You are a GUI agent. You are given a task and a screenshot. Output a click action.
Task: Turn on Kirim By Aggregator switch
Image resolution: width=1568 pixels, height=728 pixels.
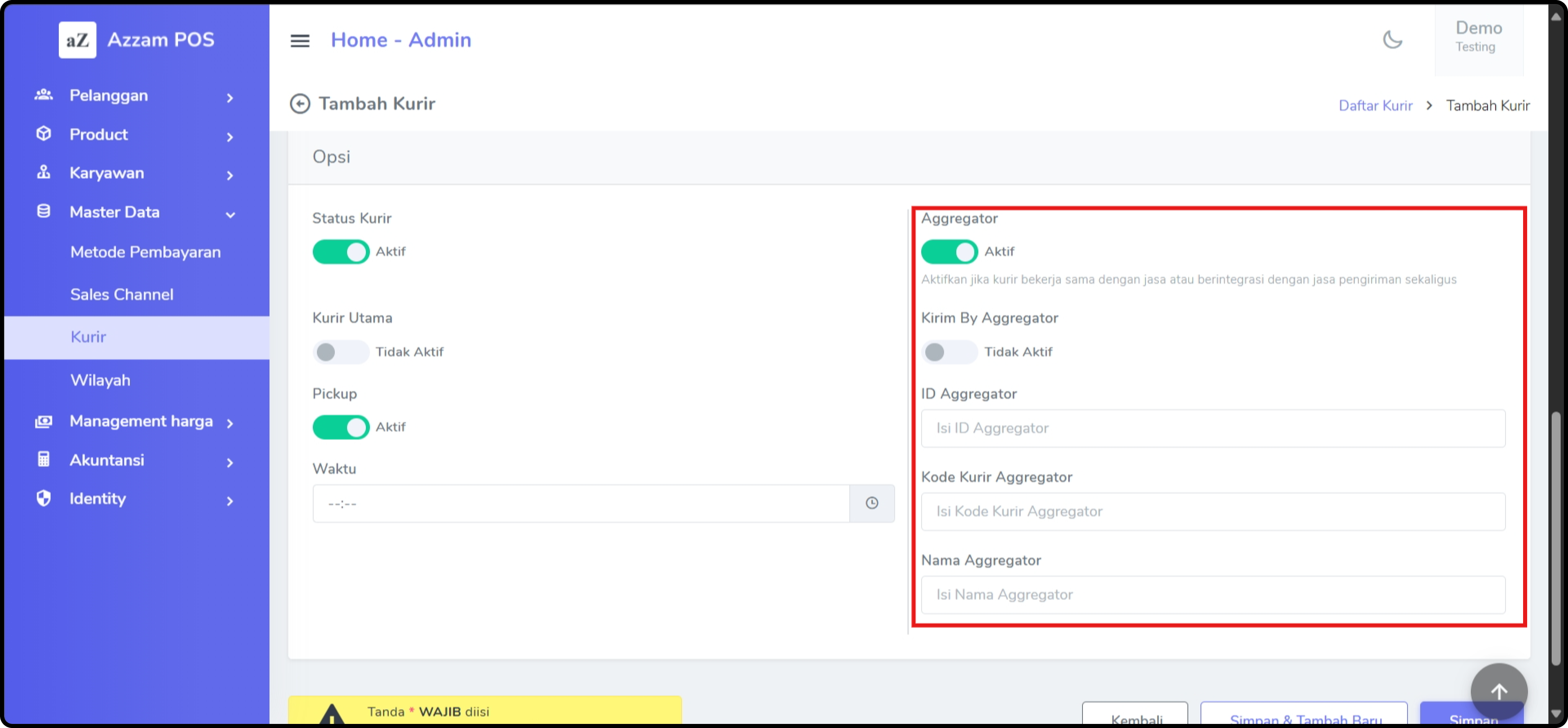[949, 352]
